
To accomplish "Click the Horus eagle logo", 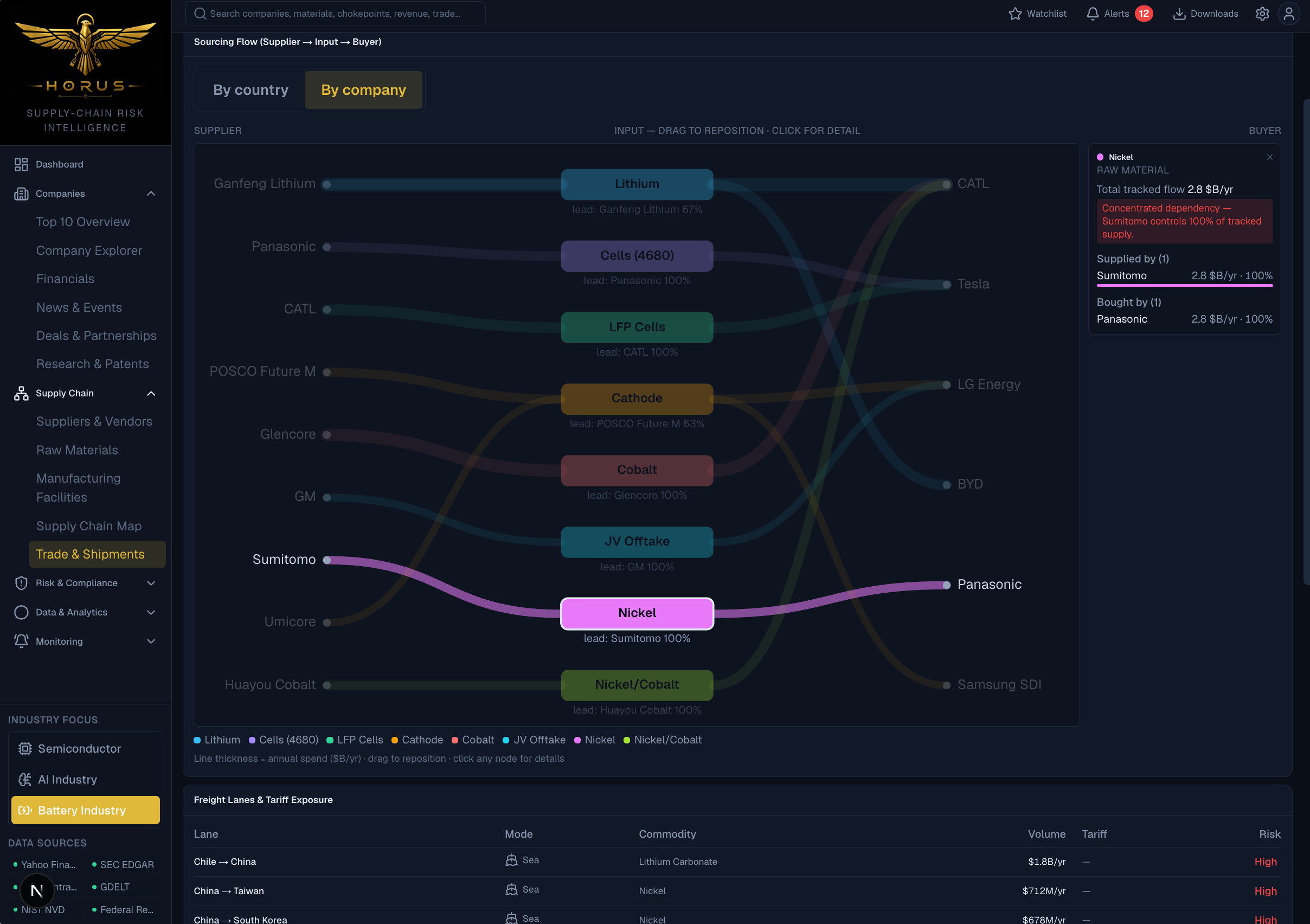I will tap(86, 44).
